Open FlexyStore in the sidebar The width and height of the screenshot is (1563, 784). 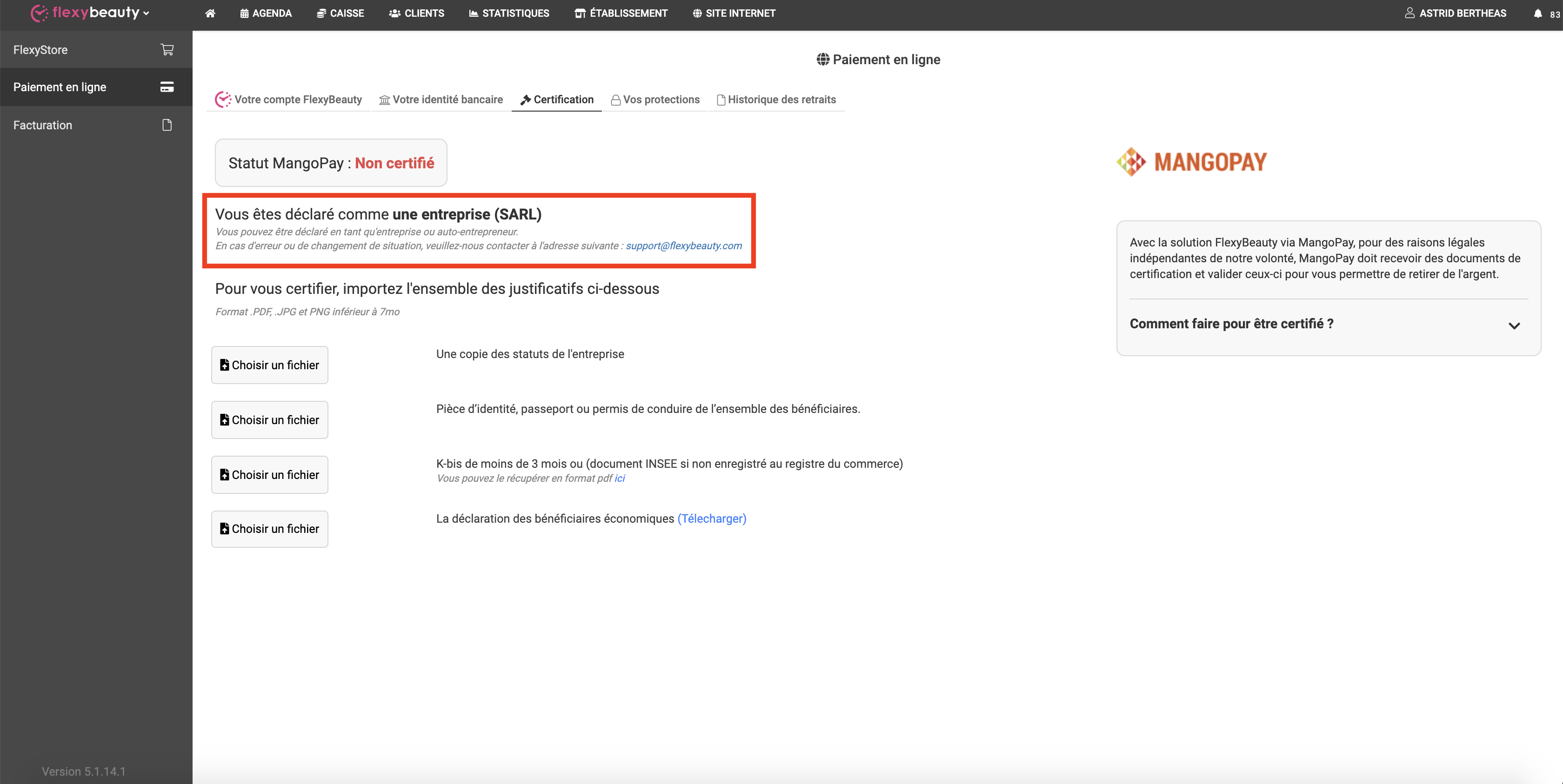96,50
